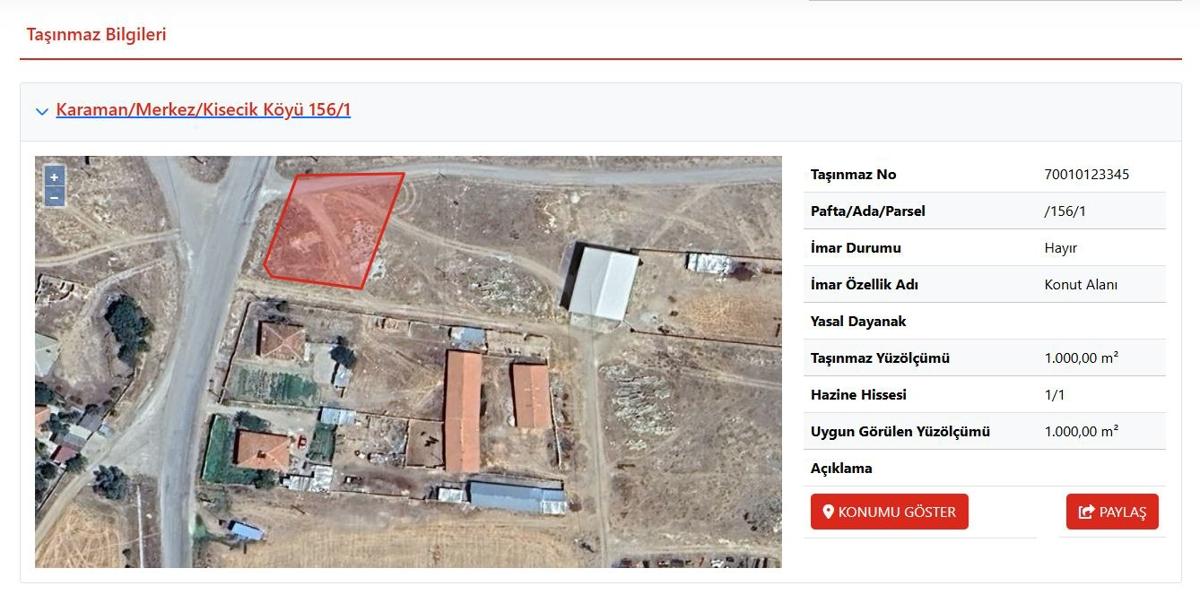Zoom out the map with minus button
This screenshot has height=594, width=1200.
55,197
